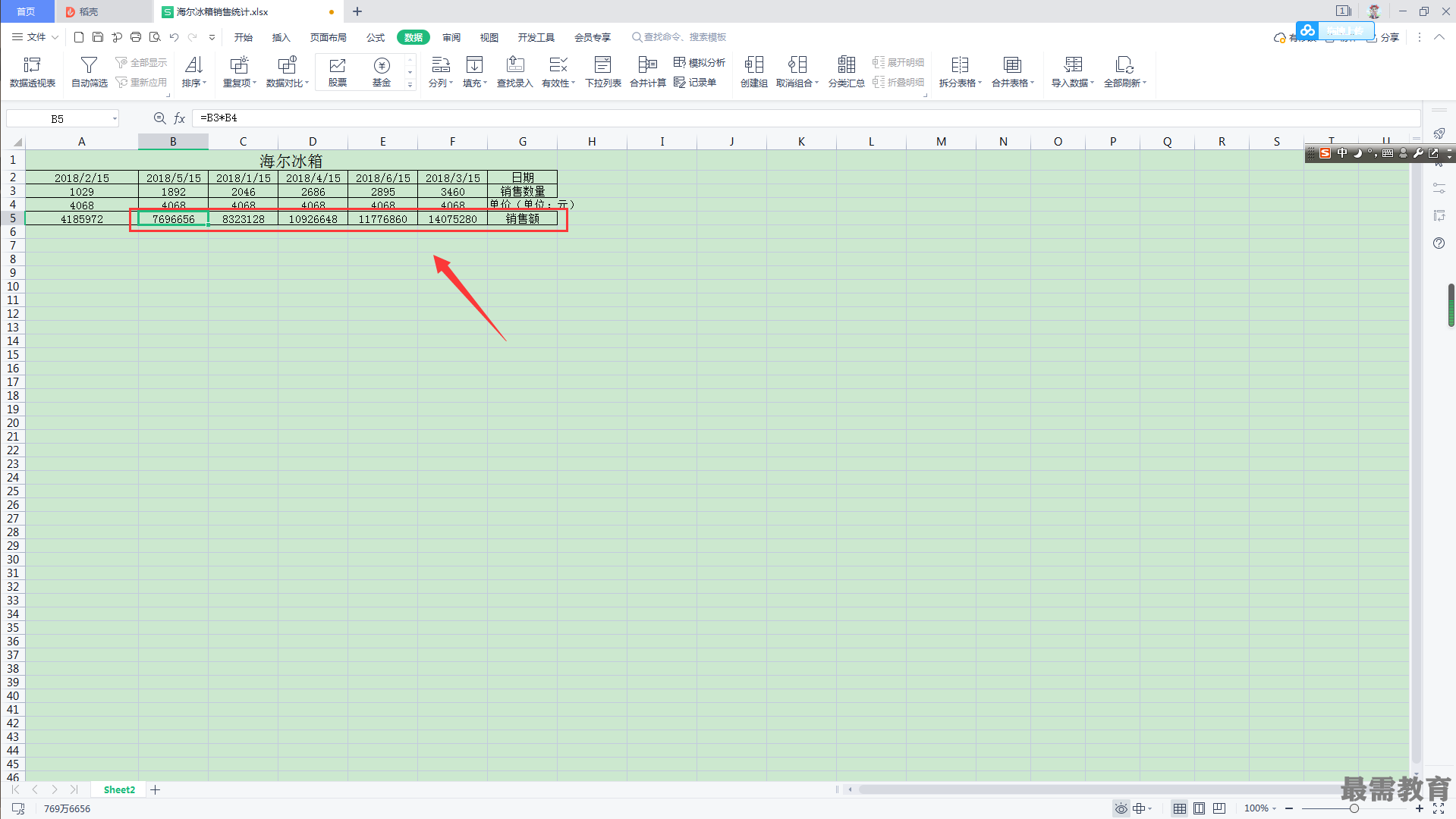Click the command search box (查找命令)

pos(679,37)
